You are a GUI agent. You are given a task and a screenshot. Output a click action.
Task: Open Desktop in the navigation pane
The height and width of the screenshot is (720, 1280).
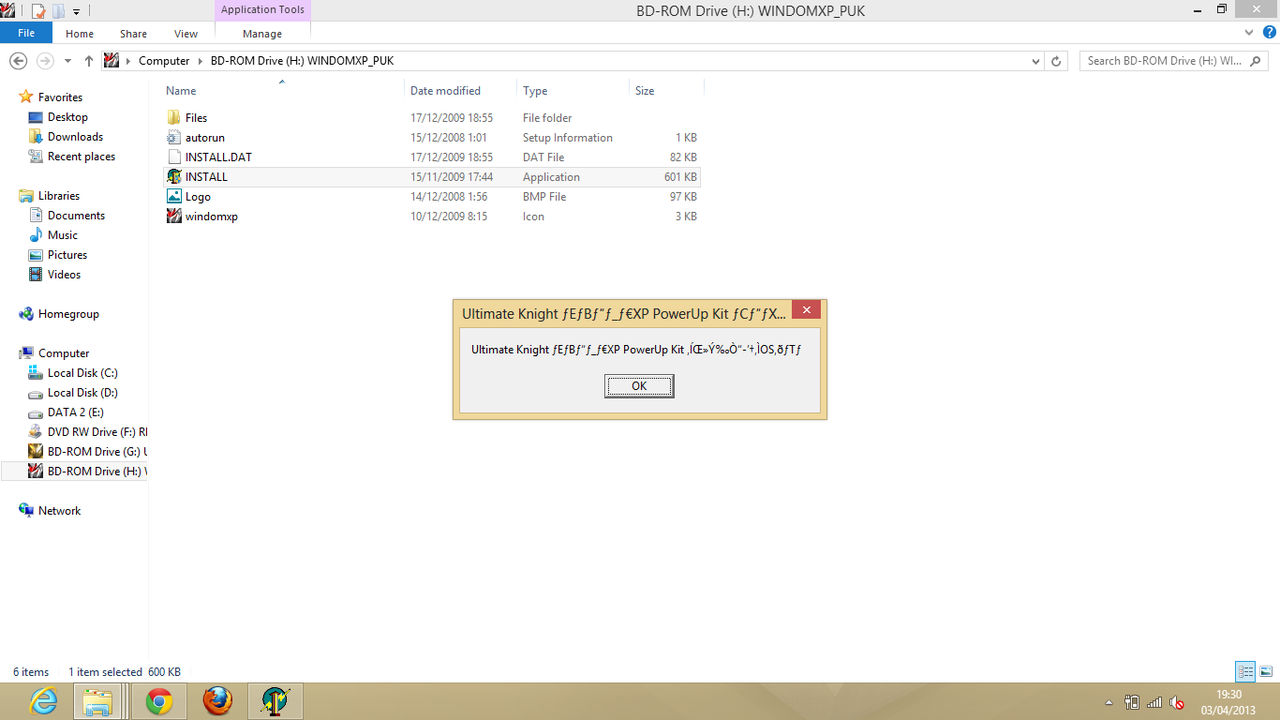click(67, 117)
